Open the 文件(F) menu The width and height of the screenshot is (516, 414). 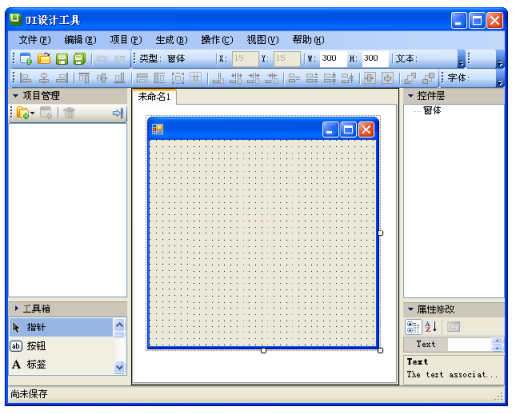(x=35, y=40)
